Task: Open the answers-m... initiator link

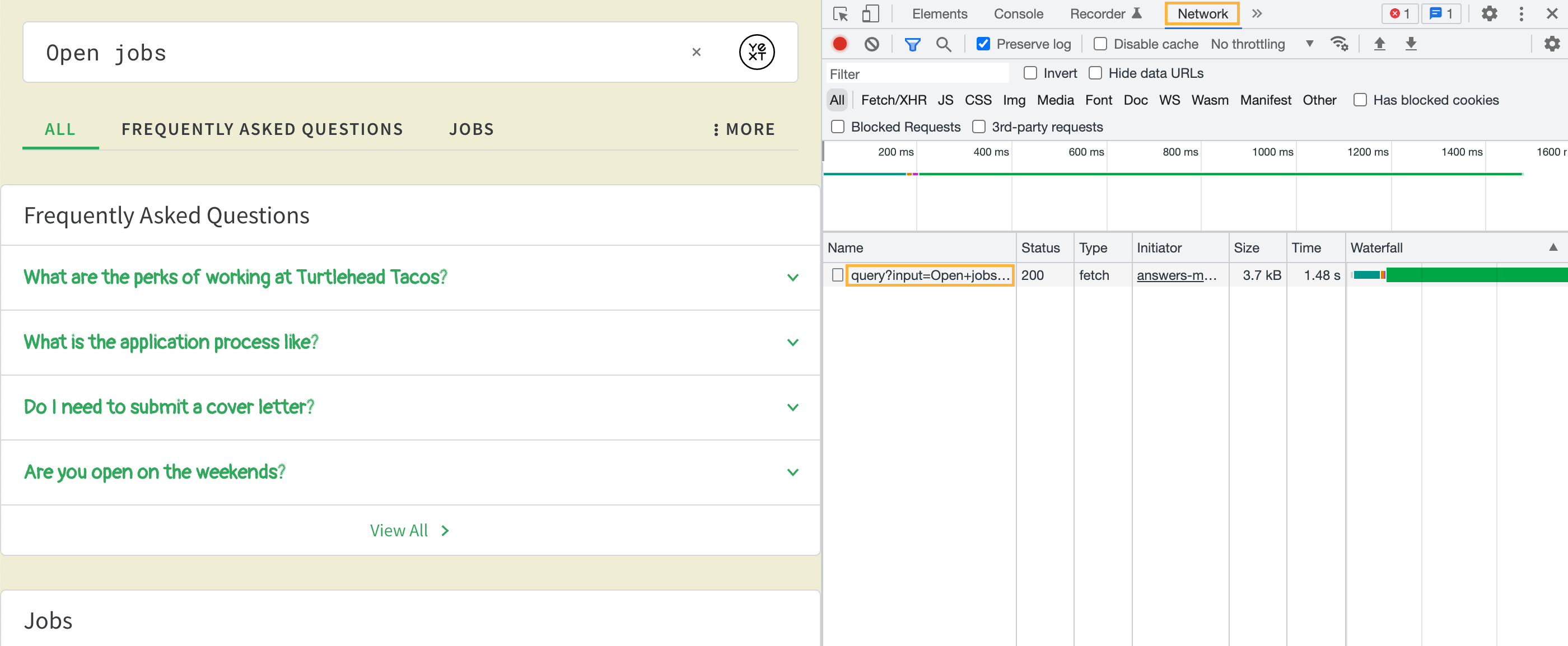Action: click(x=1176, y=275)
